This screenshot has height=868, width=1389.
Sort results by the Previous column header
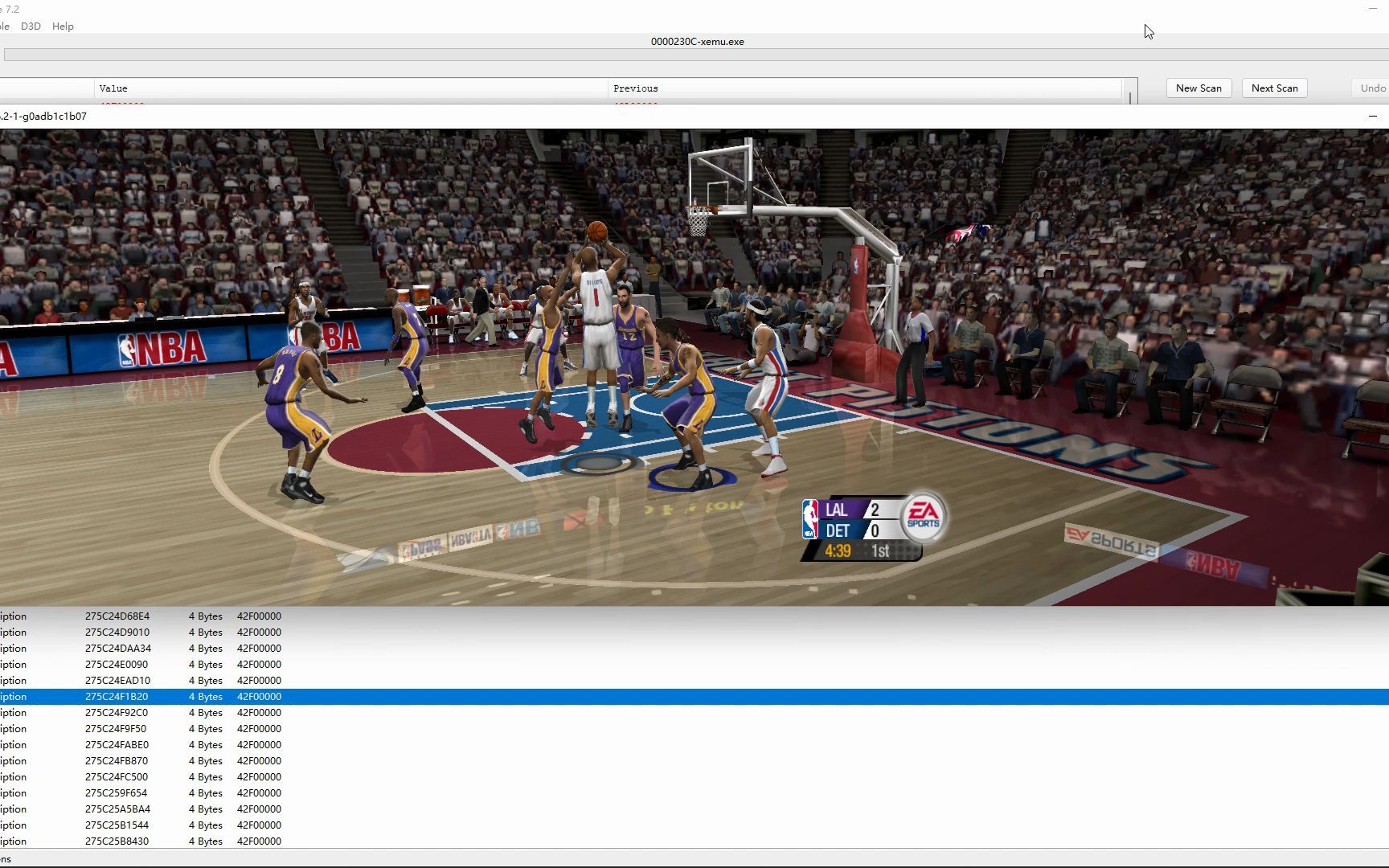click(x=636, y=88)
